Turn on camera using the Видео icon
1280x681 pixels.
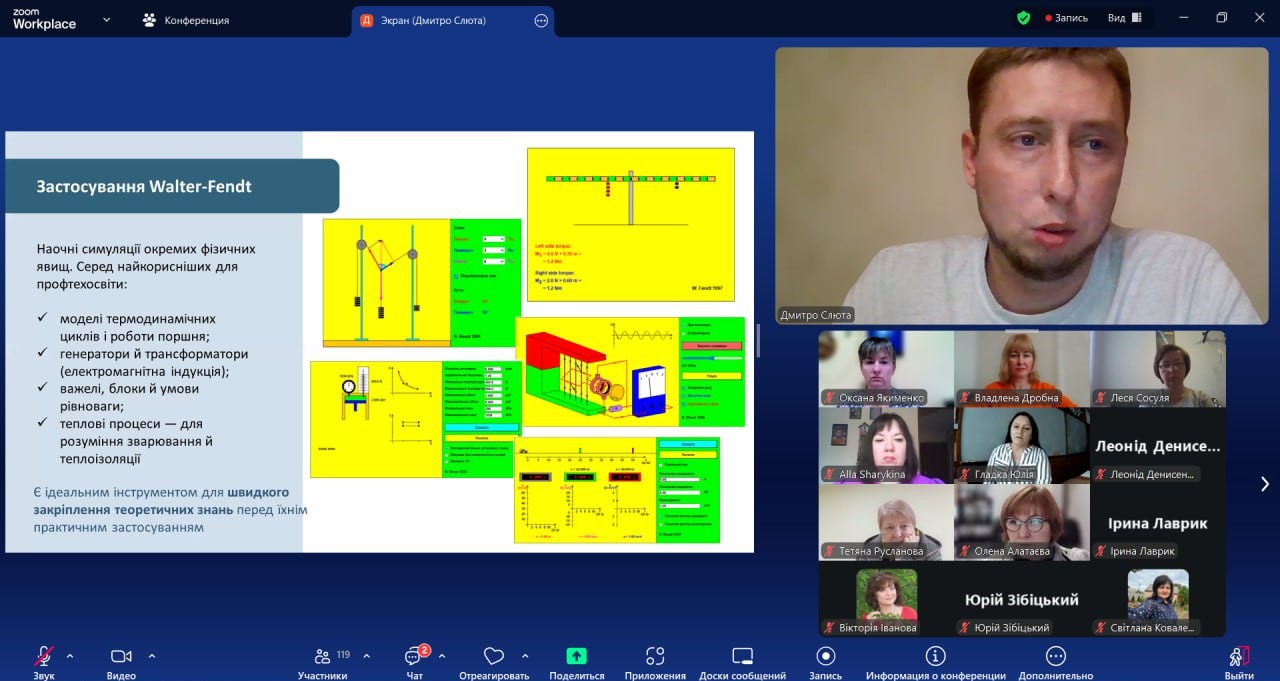(121, 657)
